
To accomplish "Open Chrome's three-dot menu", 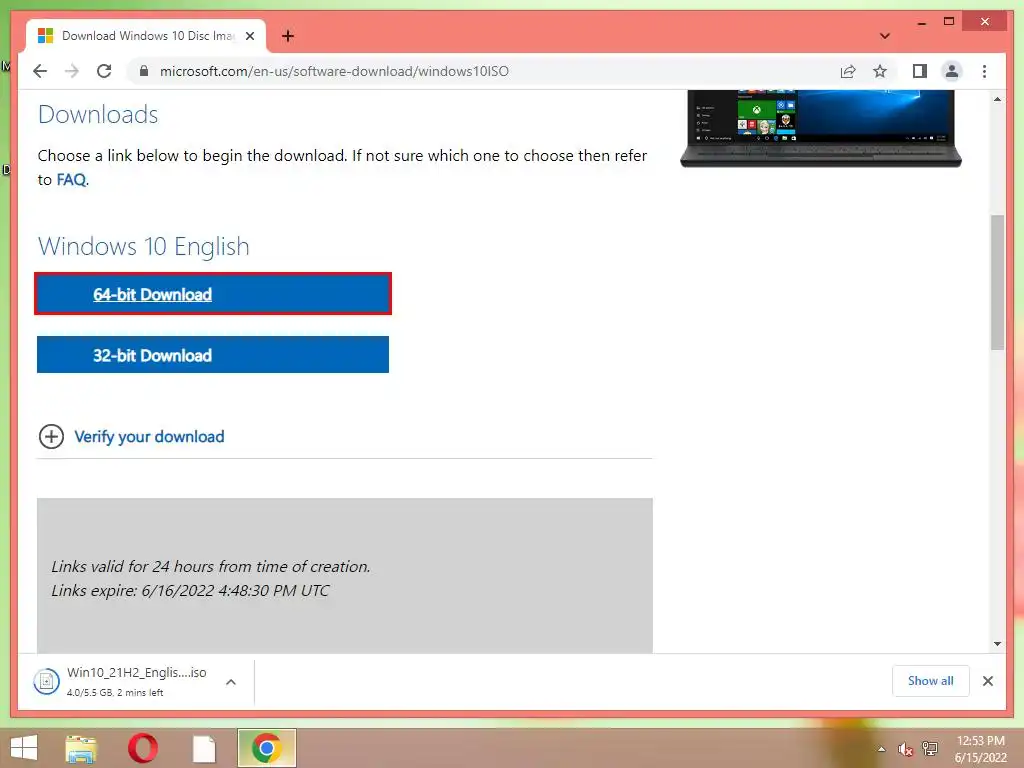I will tap(984, 71).
